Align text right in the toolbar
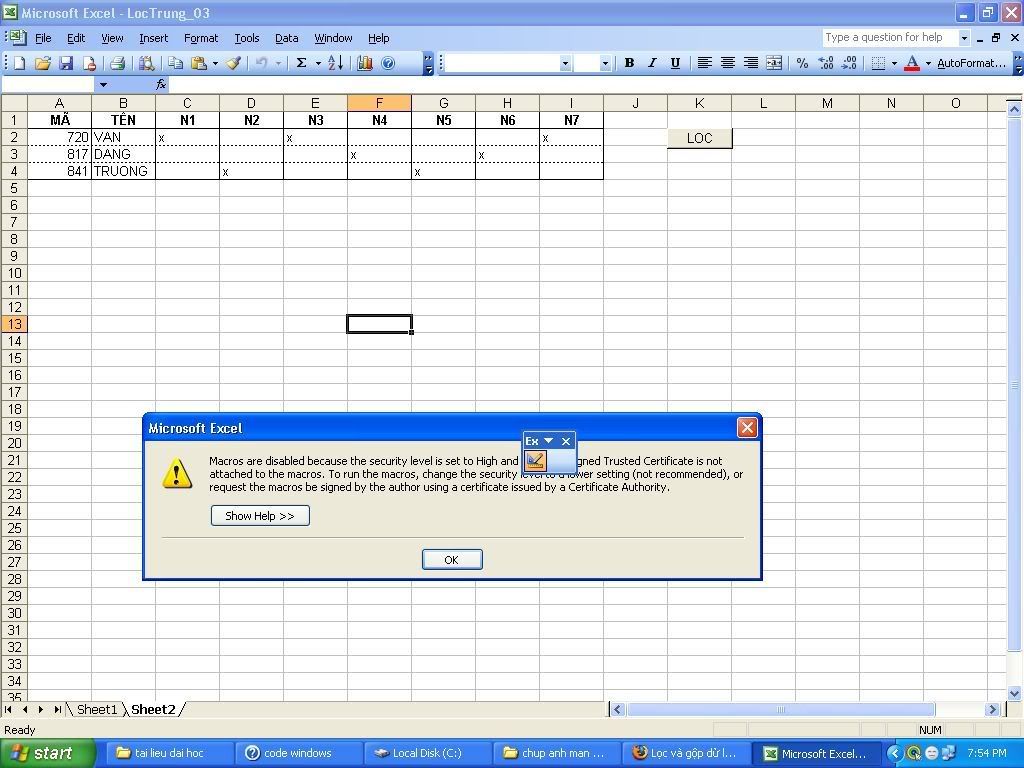The height and width of the screenshot is (768, 1024). click(751, 63)
